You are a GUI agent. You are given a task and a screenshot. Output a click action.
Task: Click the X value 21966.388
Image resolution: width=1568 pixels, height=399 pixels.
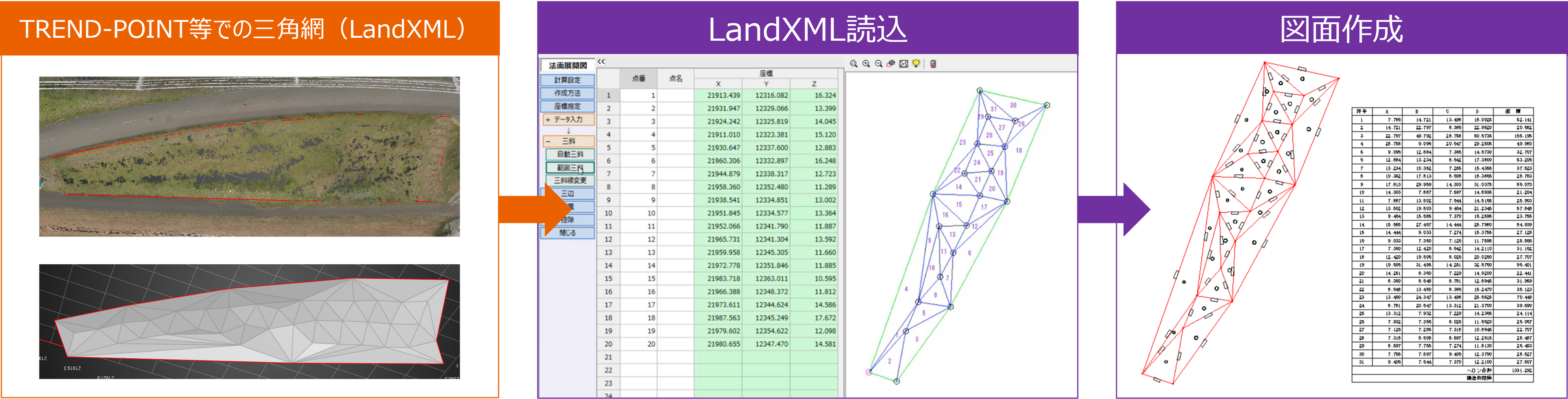click(x=718, y=292)
